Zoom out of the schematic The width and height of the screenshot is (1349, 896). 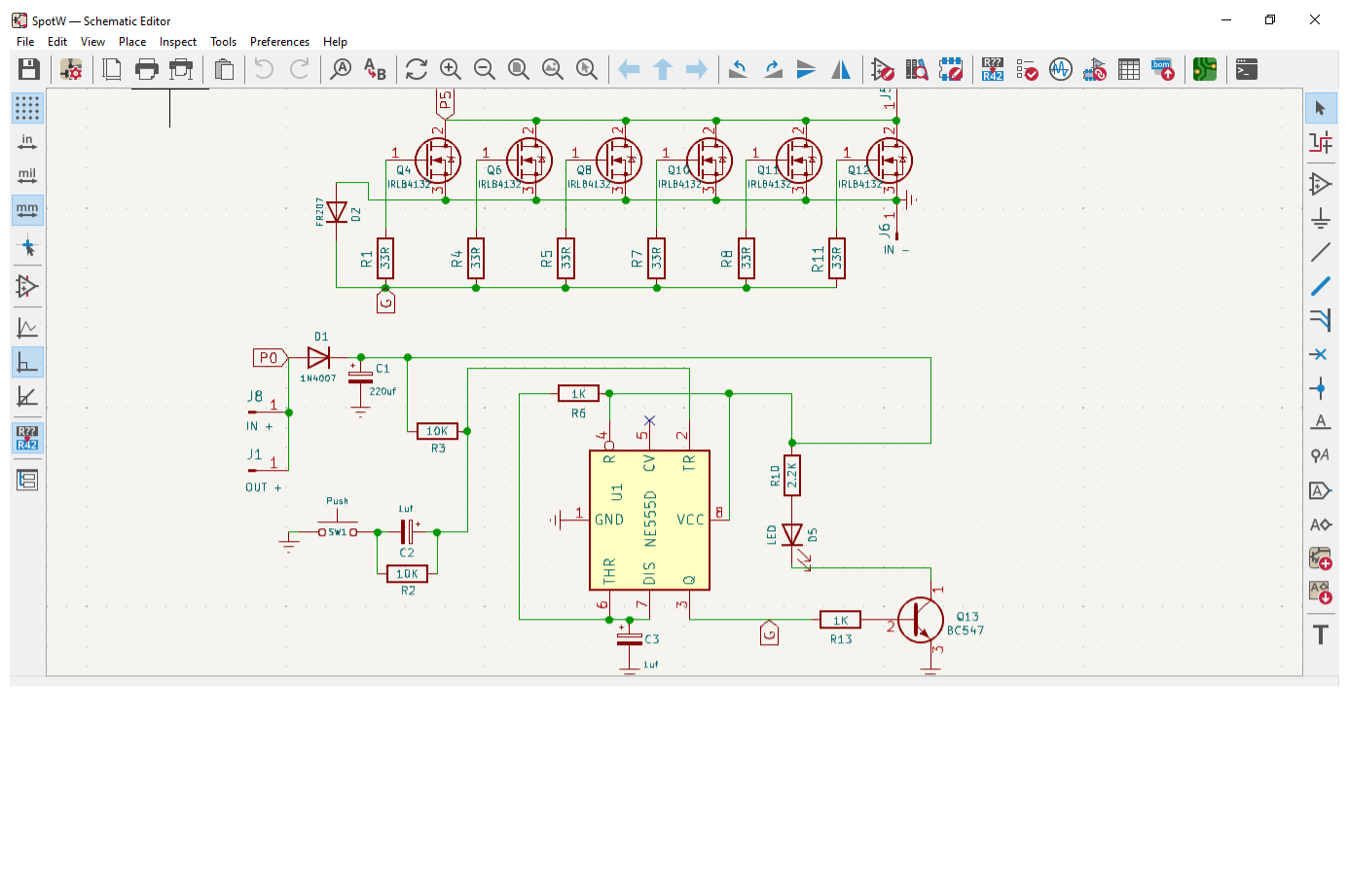pos(485,69)
